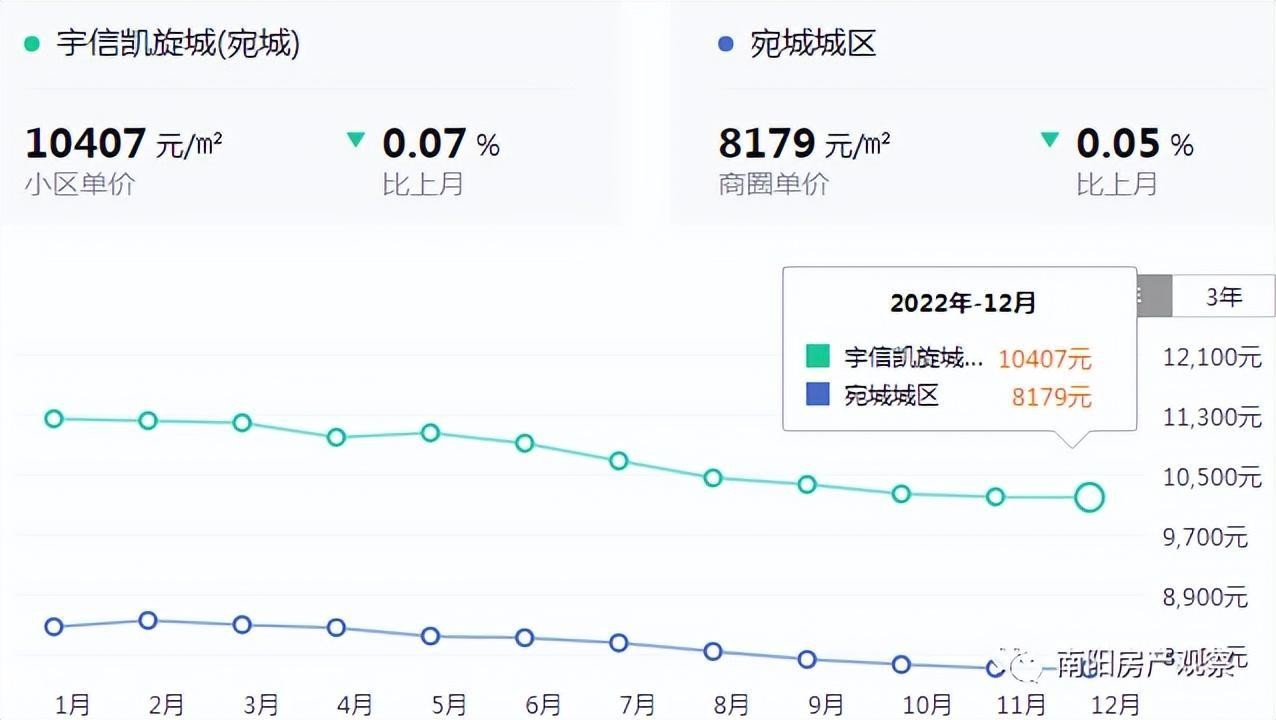This screenshot has width=1276, height=720.
Task: Click the down arrow next to 0.05%
Action: (x=1049, y=140)
